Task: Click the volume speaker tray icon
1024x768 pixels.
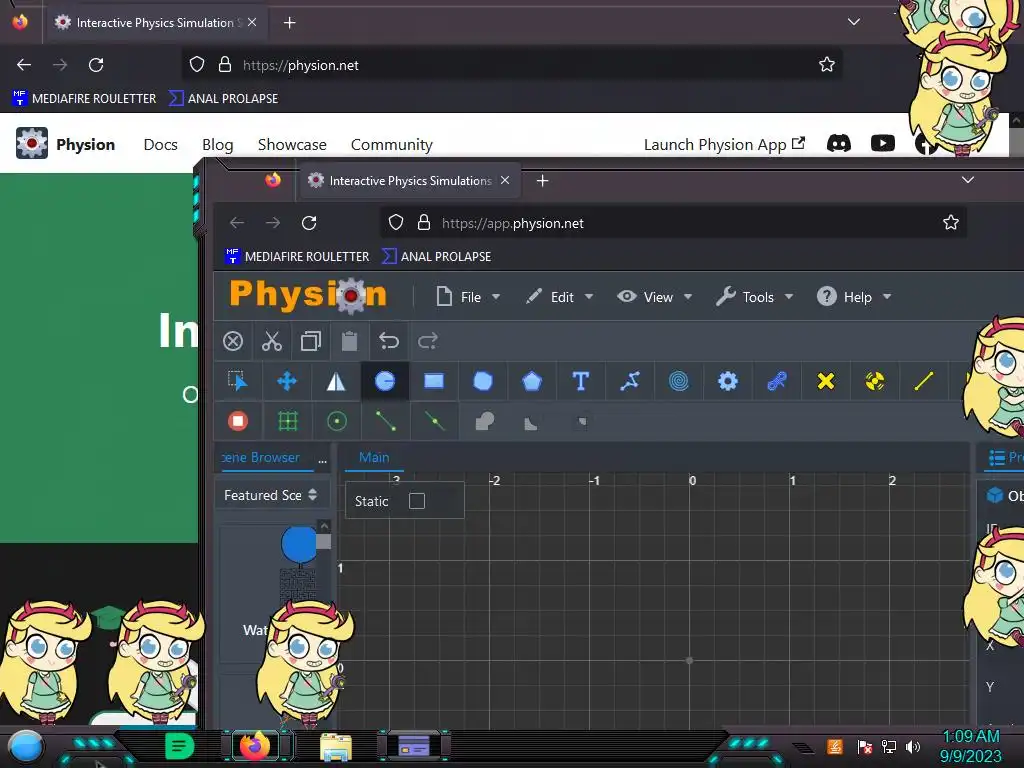Action: click(x=913, y=746)
